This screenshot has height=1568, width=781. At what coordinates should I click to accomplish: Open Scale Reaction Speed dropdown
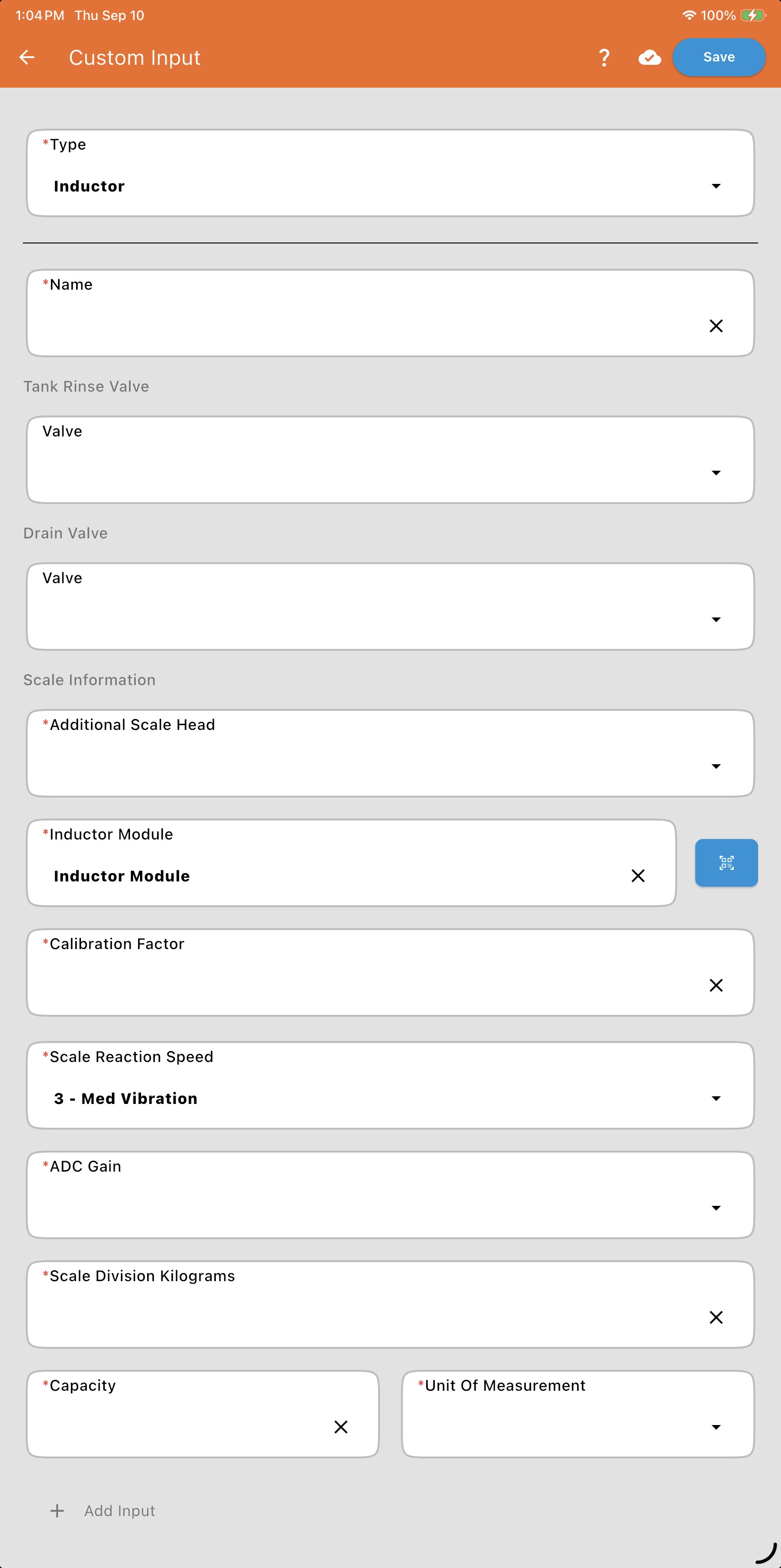coord(390,1085)
